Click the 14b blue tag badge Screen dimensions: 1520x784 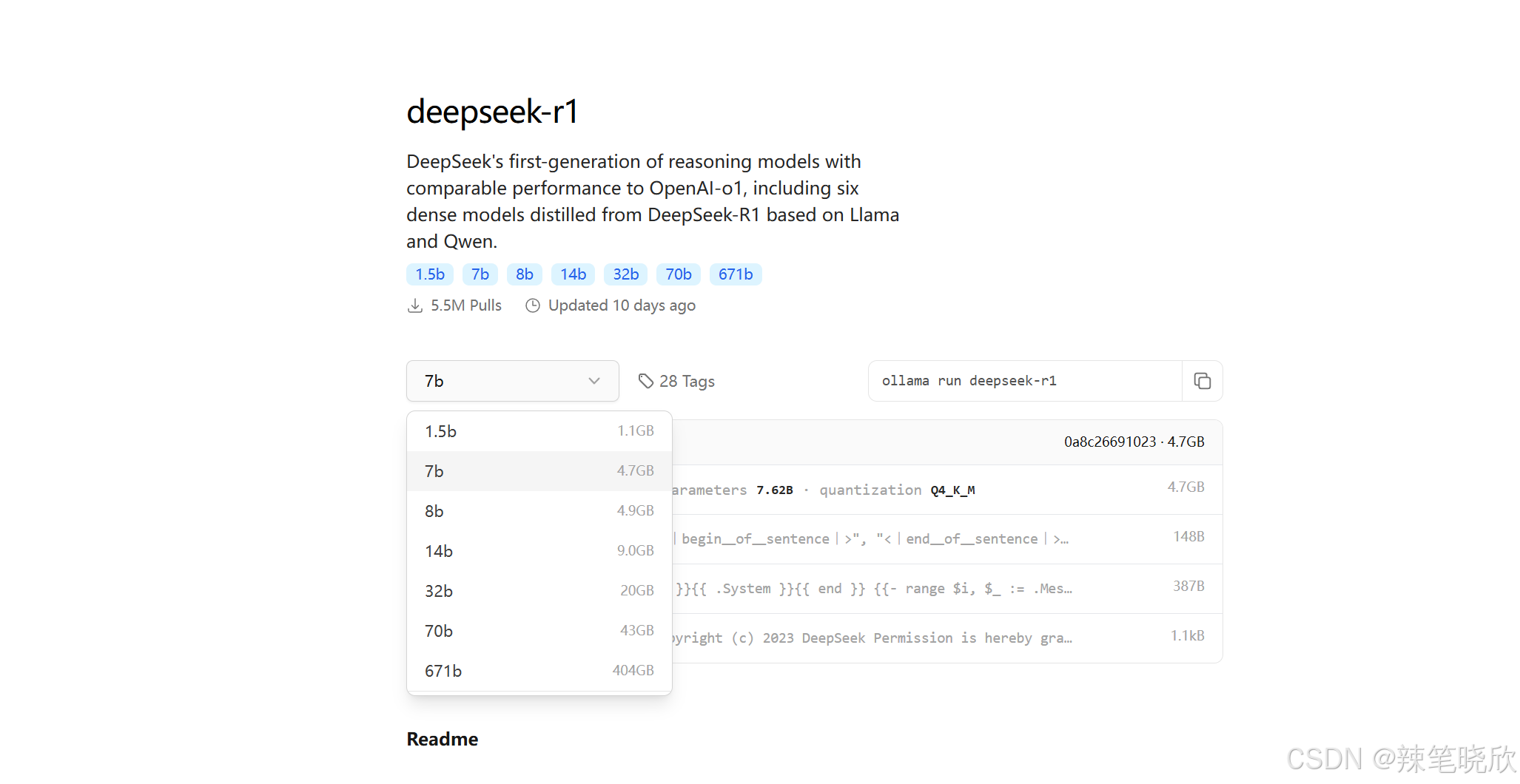[x=574, y=274]
